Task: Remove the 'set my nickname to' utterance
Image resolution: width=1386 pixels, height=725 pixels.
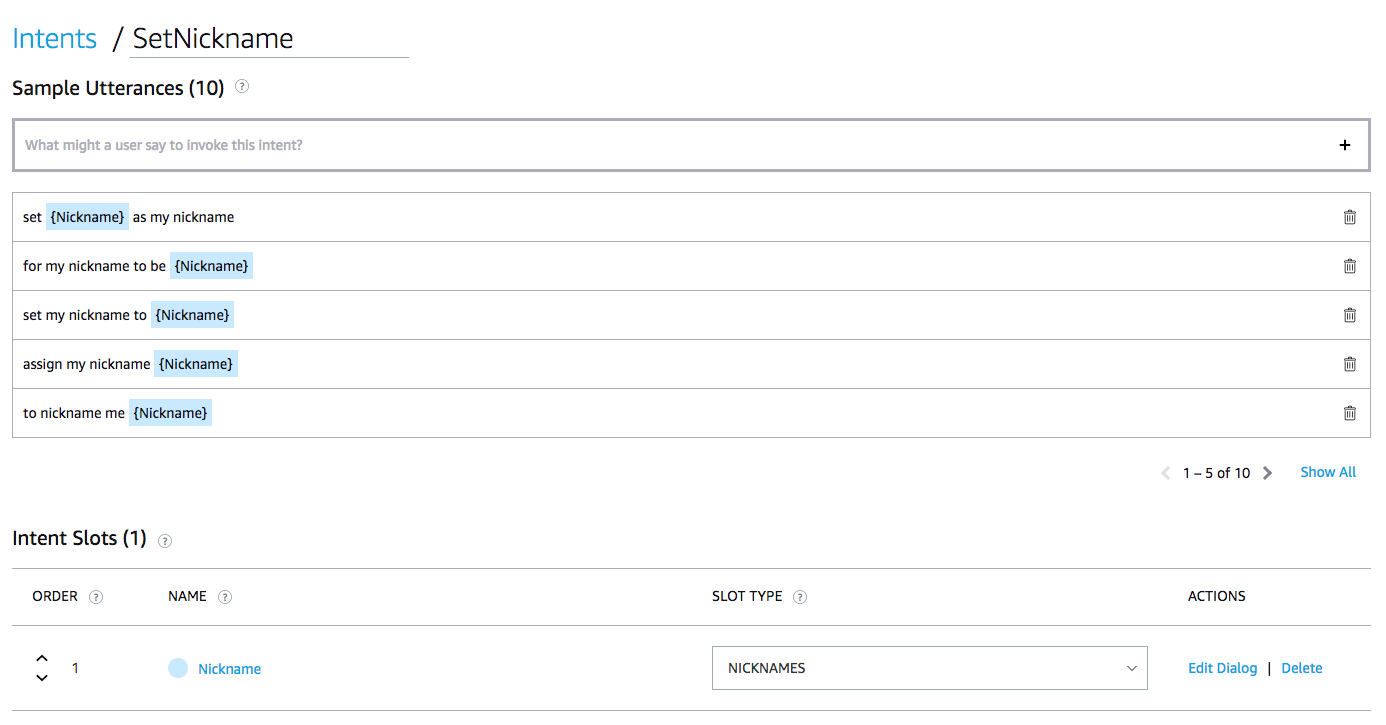Action: 1349,315
